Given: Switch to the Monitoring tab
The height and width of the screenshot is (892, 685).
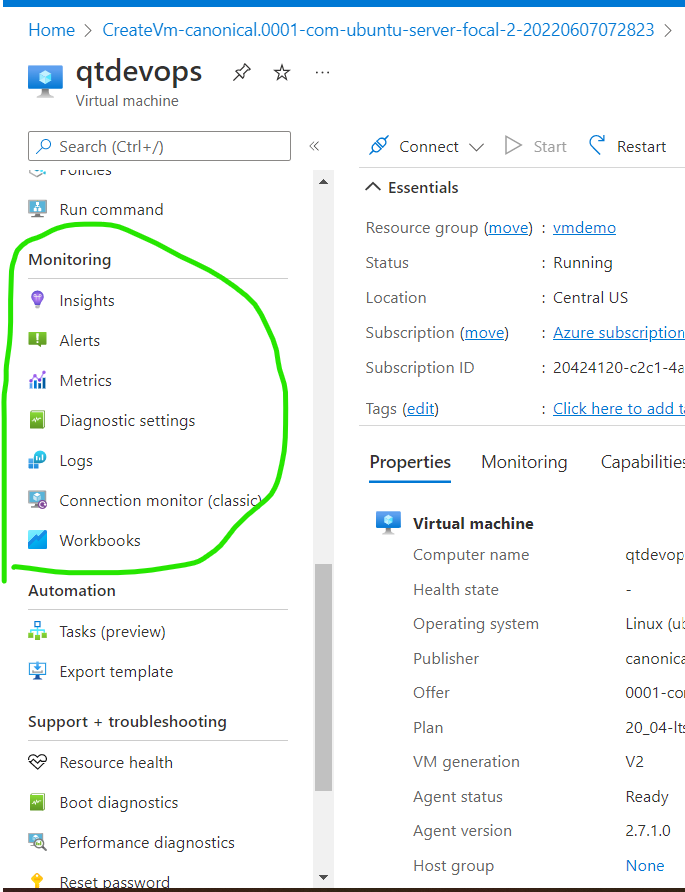Looking at the screenshot, I should tap(524, 462).
